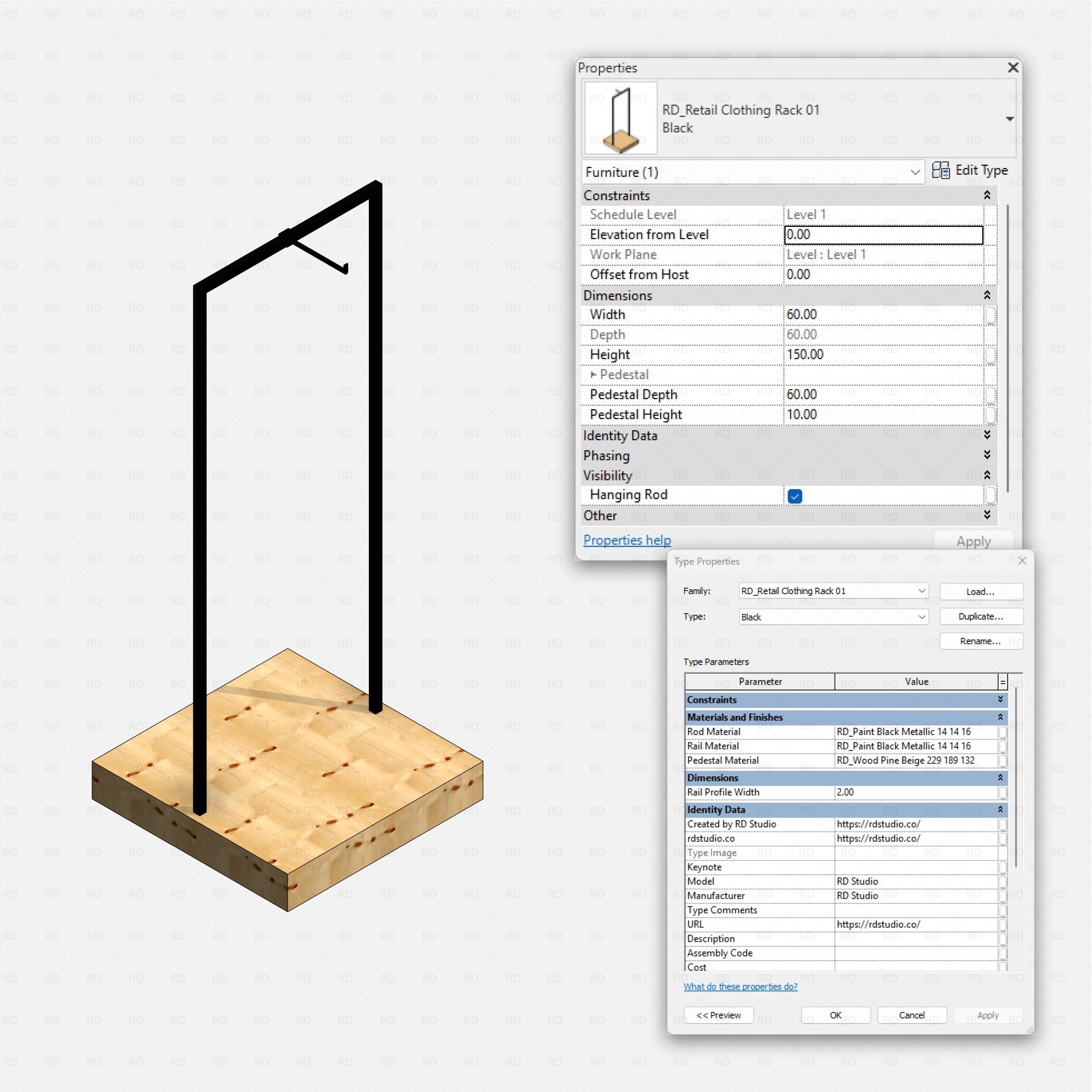Click Apply in Type Properties dialog
The image size is (1092, 1092).
click(988, 1015)
